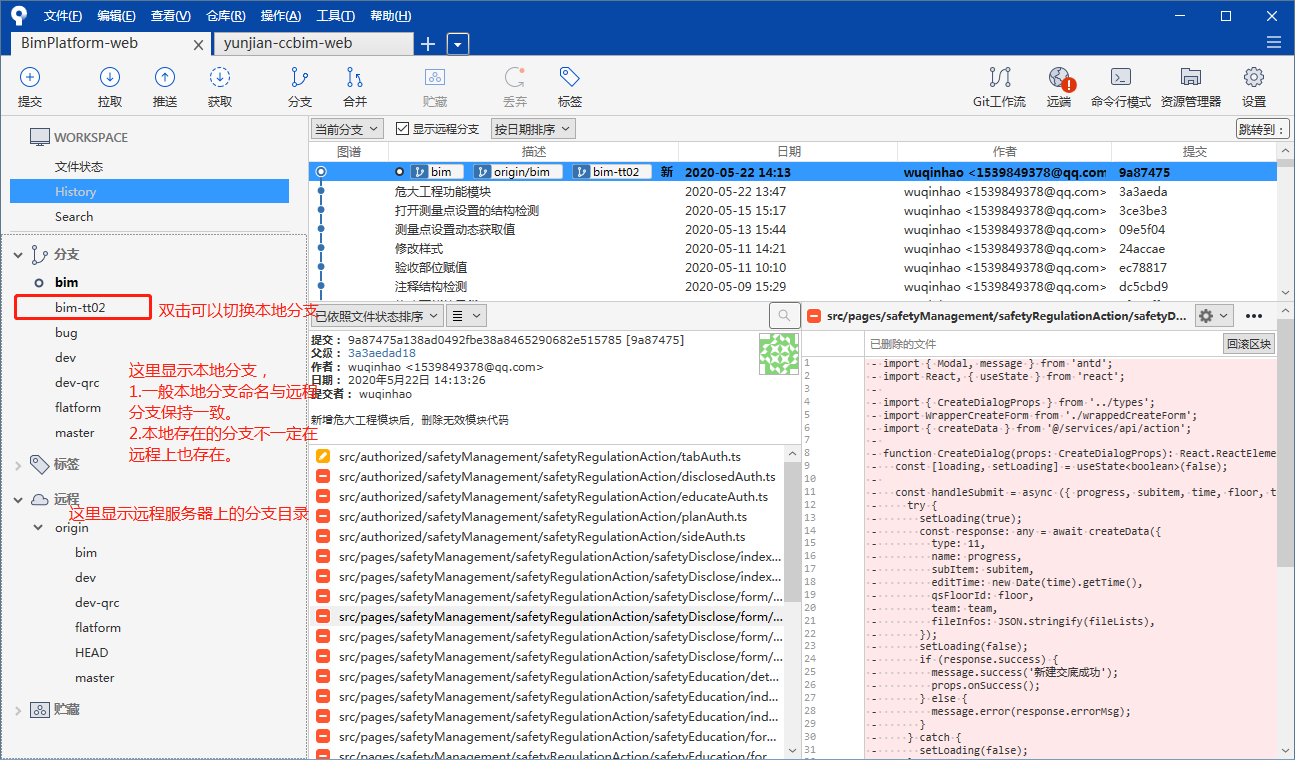This screenshot has width=1295, height=760.
Task: Toggle the 显示远程分支 checkbox
Action: (x=403, y=129)
